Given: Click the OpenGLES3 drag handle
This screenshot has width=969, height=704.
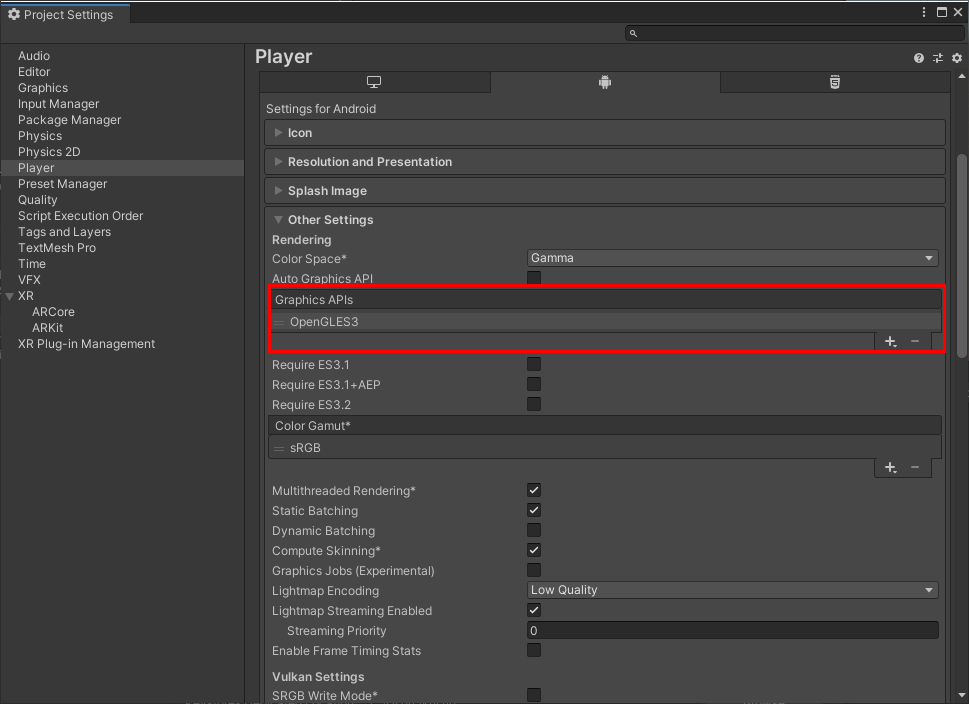Looking at the screenshot, I should pos(280,322).
